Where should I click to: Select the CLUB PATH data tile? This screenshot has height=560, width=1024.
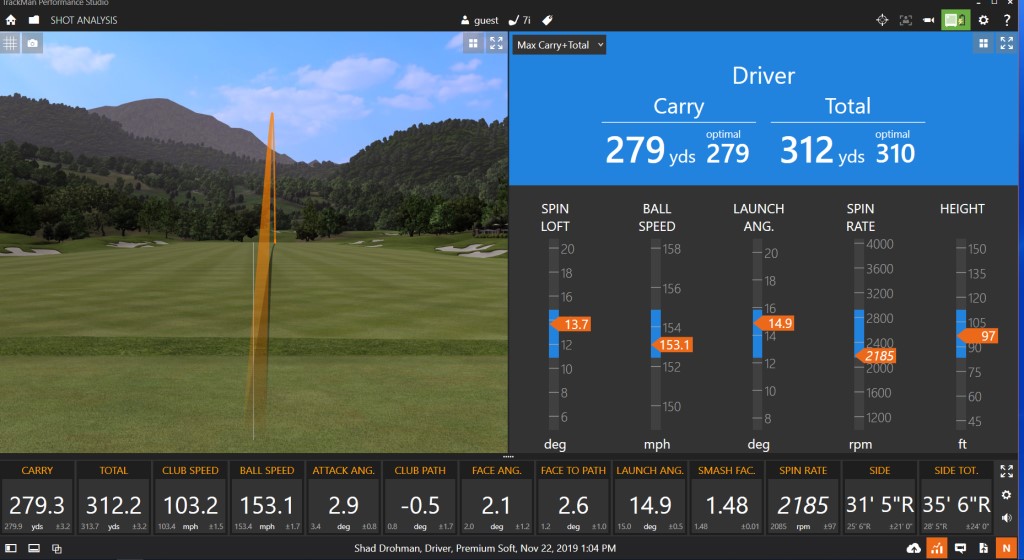[x=420, y=498]
